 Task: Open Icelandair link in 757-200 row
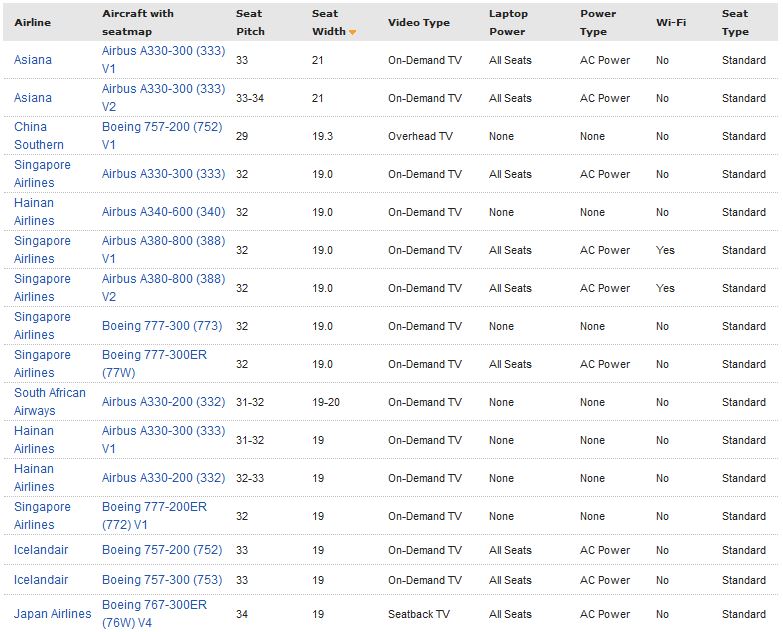point(41,550)
